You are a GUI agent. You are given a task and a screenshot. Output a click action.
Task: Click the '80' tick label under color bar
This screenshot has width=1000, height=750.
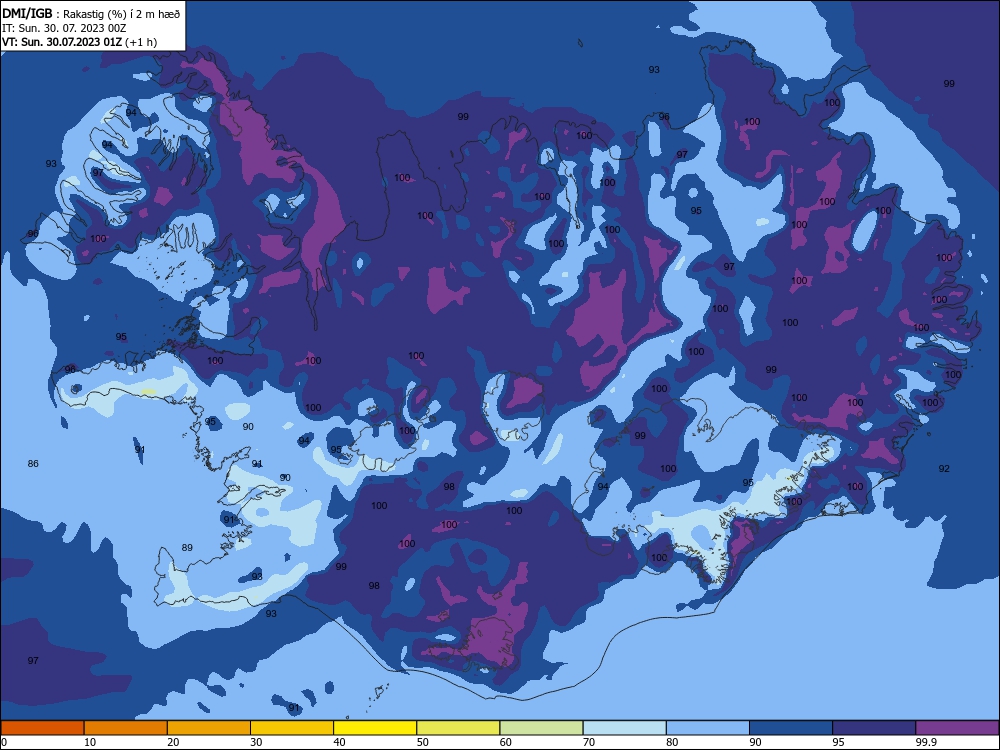[x=672, y=742]
